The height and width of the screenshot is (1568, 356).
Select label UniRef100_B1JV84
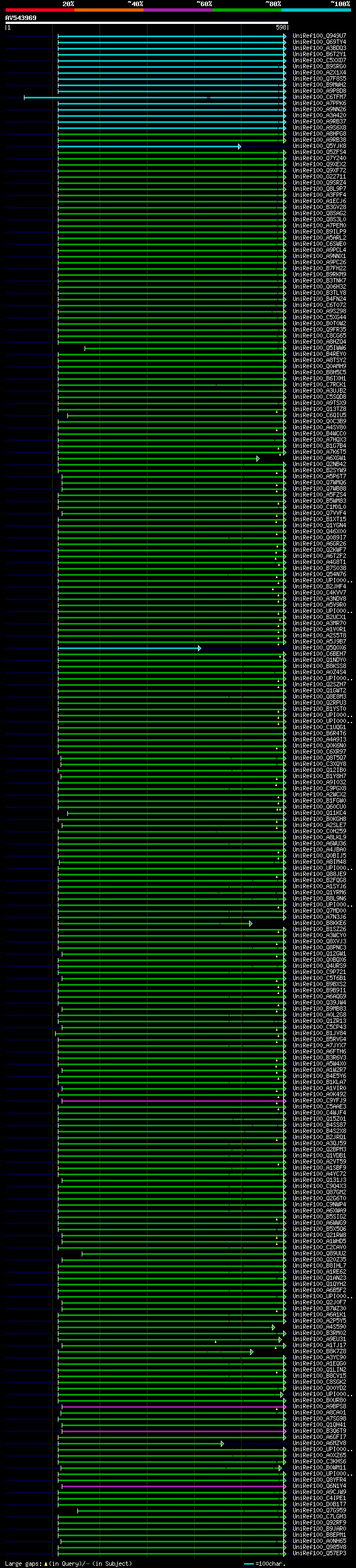click(x=319, y=1033)
